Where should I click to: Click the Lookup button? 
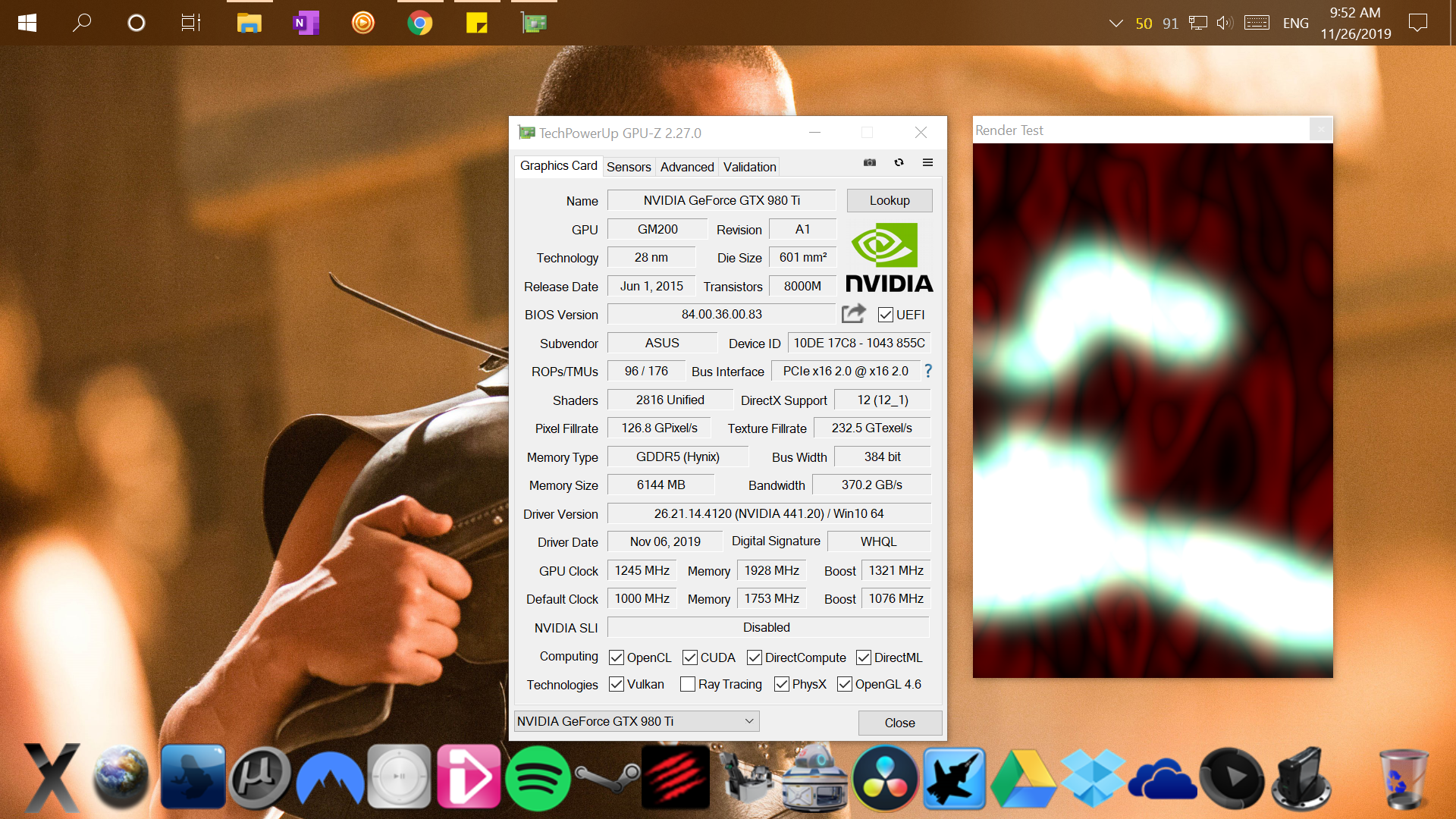pyautogui.click(x=890, y=200)
